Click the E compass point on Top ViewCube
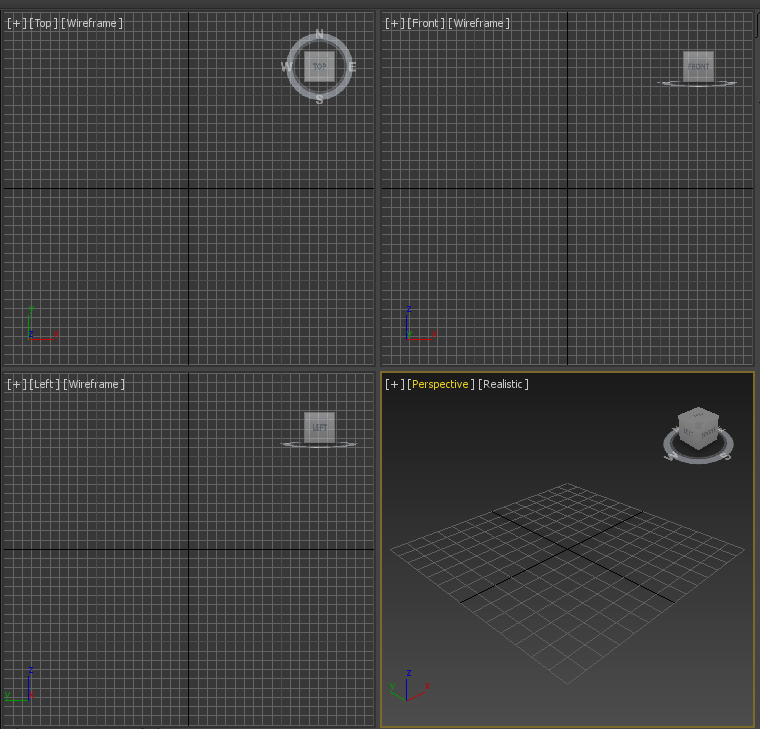The image size is (760, 729). (352, 67)
